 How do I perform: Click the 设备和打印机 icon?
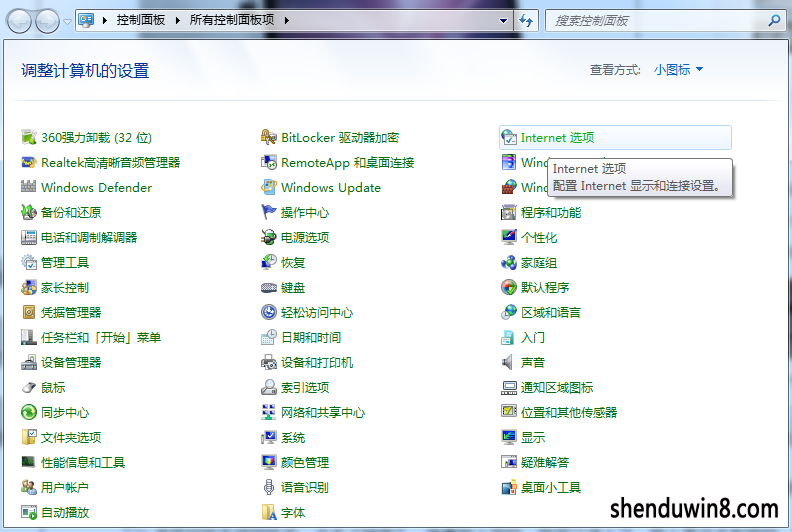[269, 362]
